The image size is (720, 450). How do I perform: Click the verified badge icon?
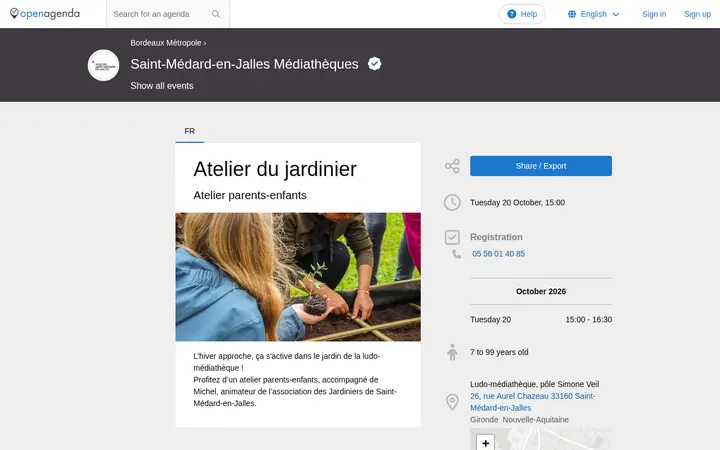375,64
